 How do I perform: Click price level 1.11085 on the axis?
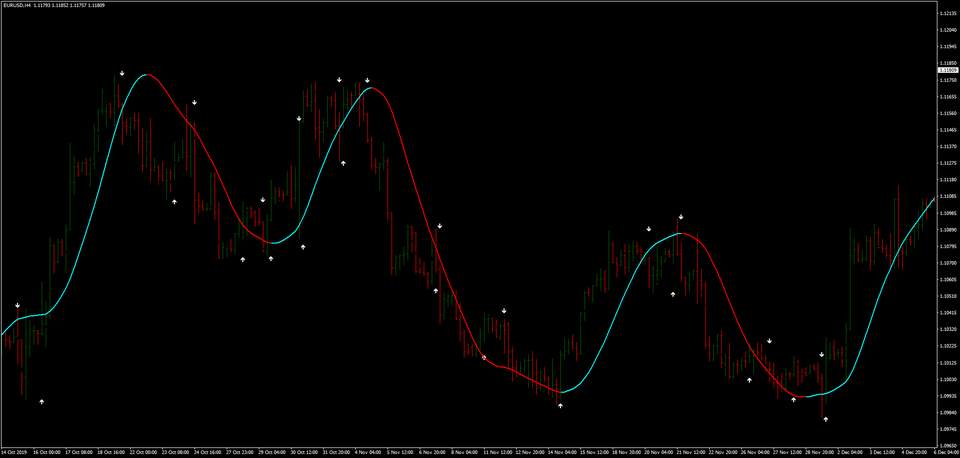point(948,196)
